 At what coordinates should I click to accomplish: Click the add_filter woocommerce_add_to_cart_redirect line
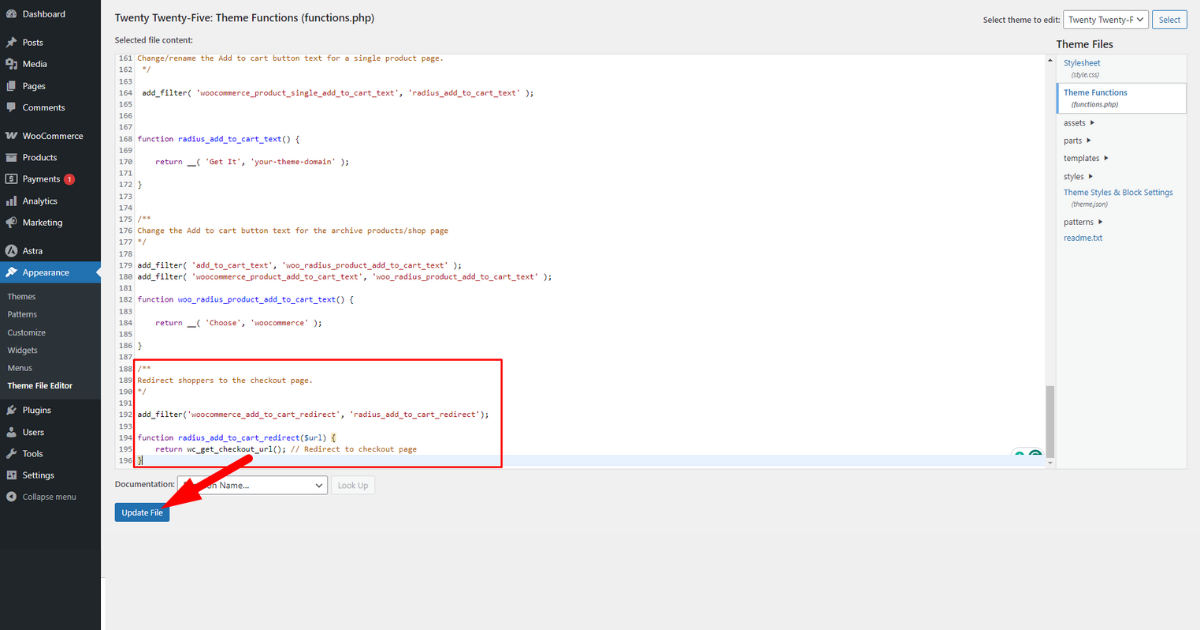pos(313,414)
